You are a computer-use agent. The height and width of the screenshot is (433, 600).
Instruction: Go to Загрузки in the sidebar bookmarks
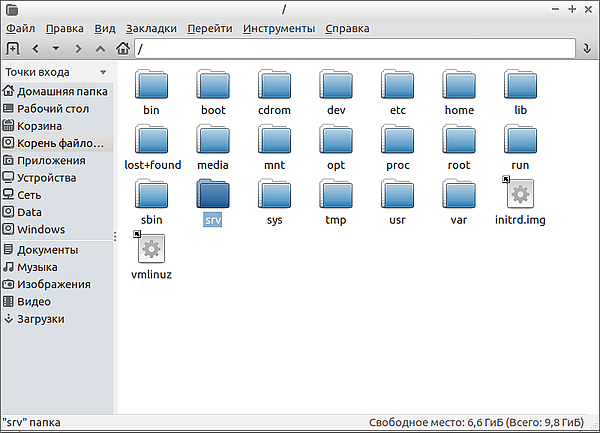pyautogui.click(x=40, y=319)
